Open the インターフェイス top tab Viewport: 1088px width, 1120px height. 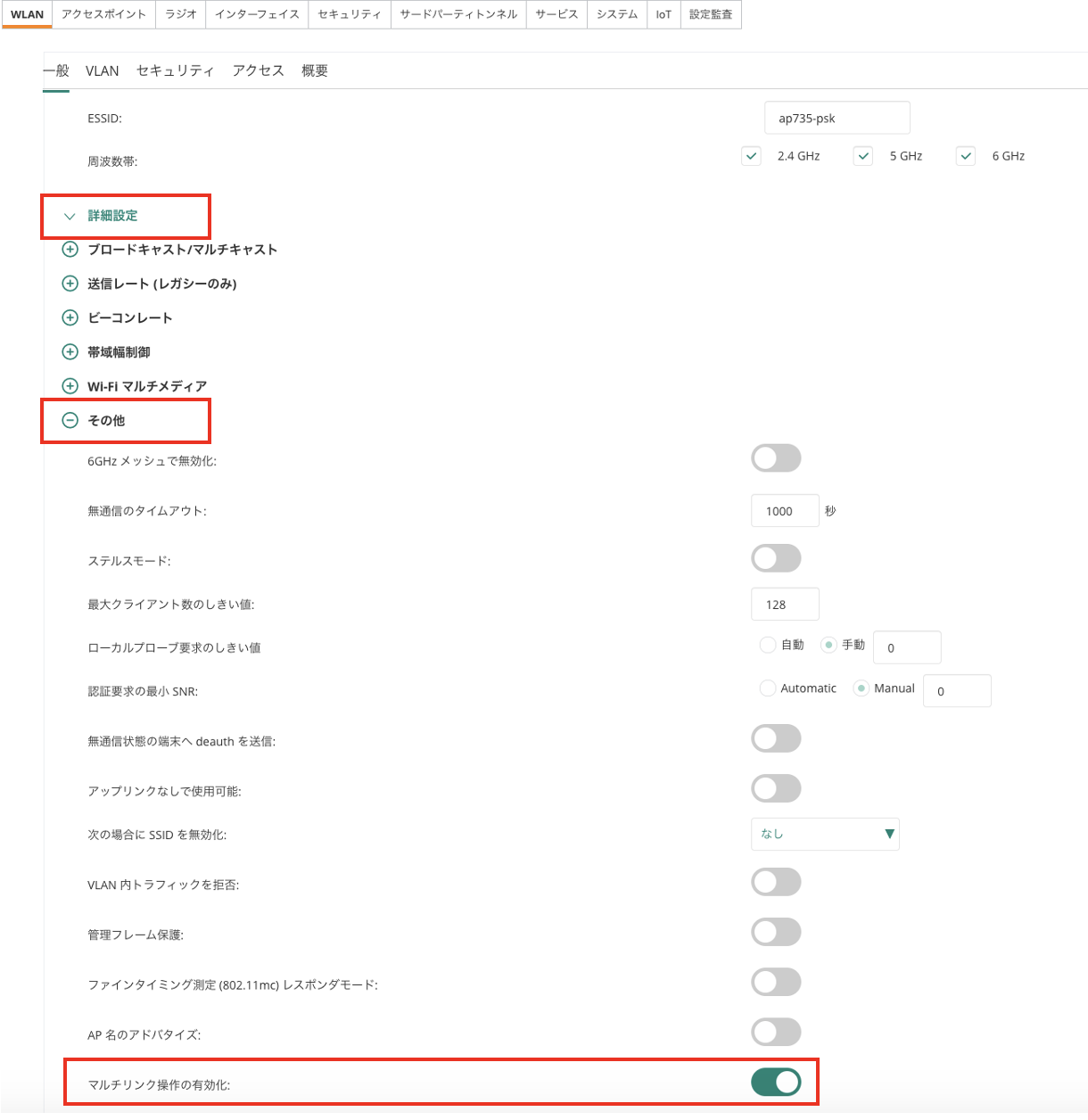[257, 14]
